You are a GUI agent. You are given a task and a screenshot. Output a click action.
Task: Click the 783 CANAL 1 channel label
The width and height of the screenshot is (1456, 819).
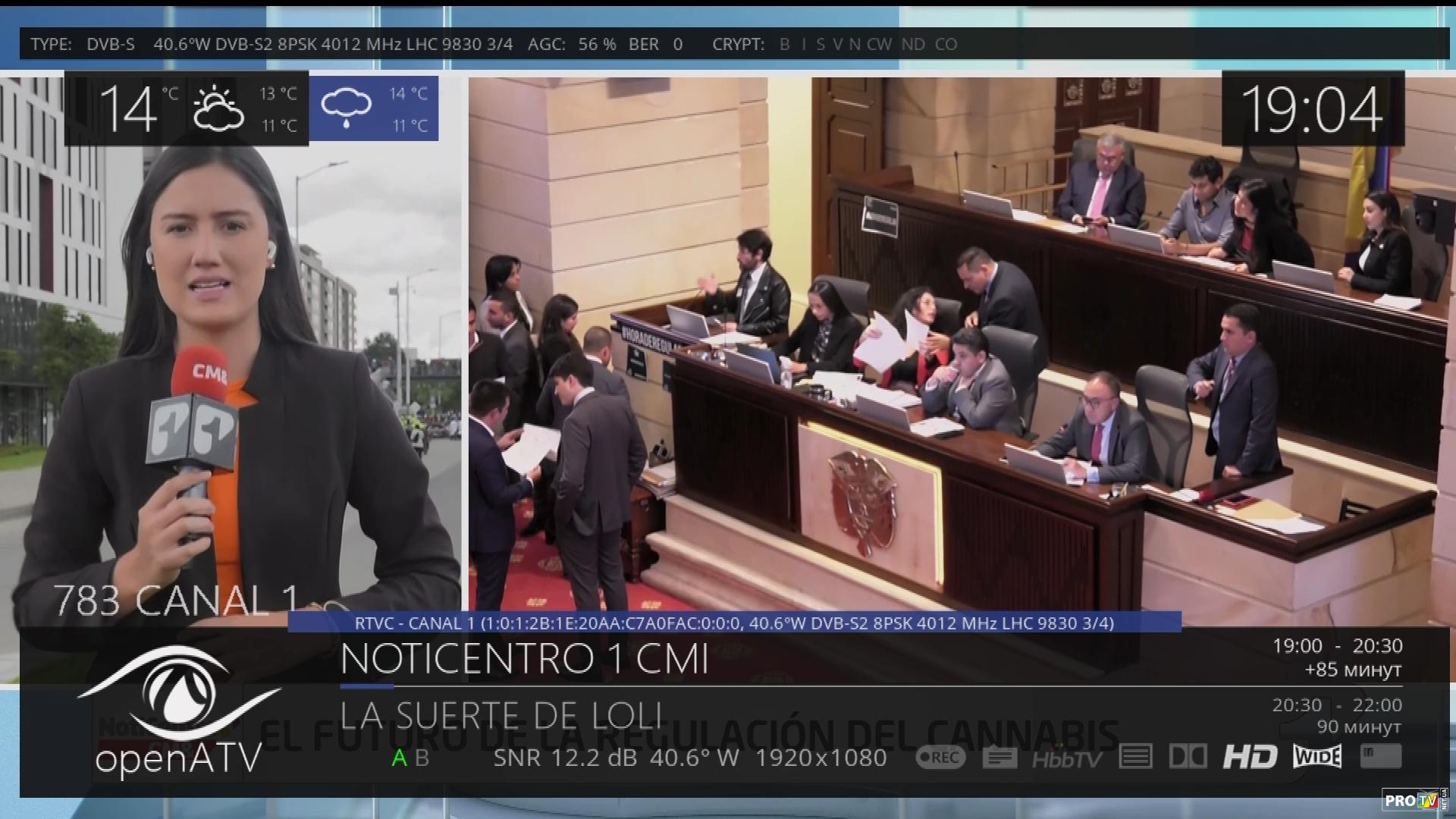click(x=176, y=601)
